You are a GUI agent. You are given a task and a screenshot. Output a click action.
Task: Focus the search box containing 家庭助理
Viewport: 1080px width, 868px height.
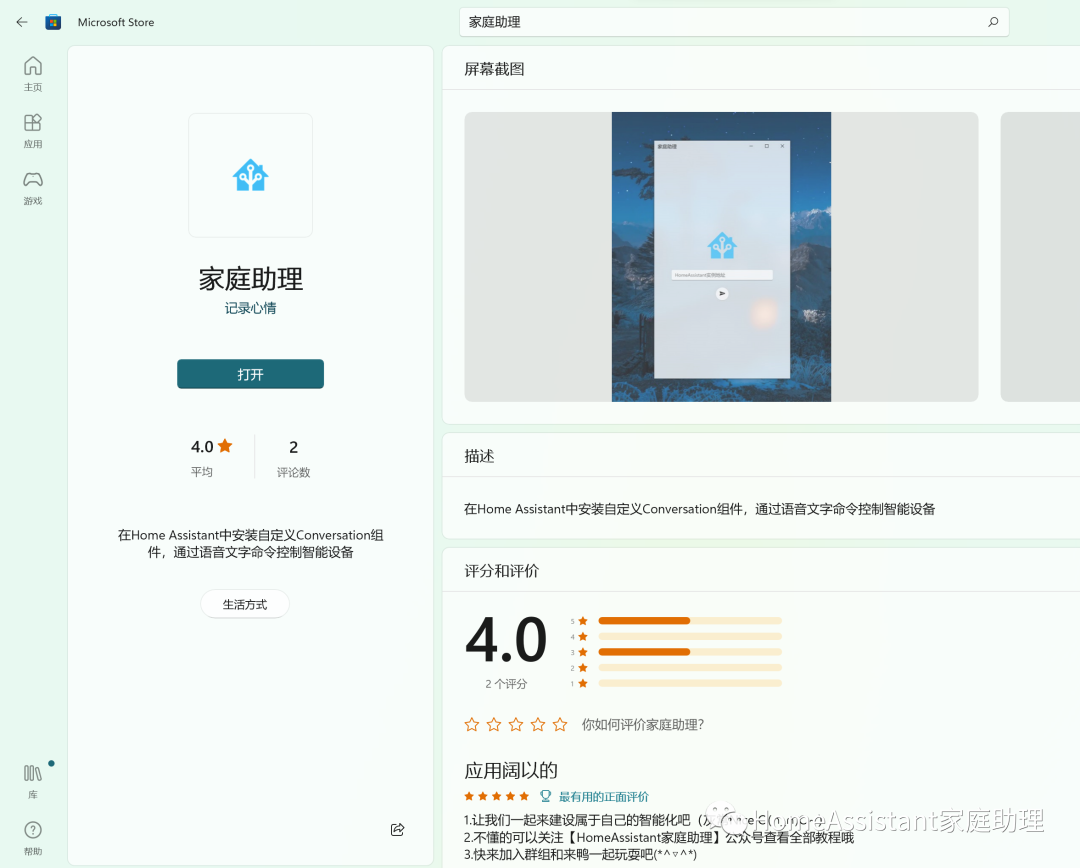pyautogui.click(x=734, y=22)
